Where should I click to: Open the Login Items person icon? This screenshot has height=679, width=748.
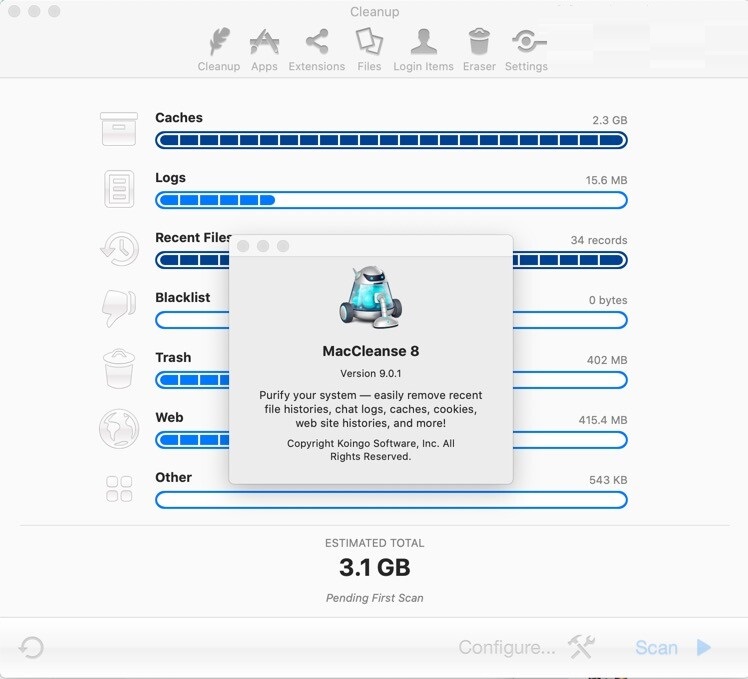tap(424, 41)
